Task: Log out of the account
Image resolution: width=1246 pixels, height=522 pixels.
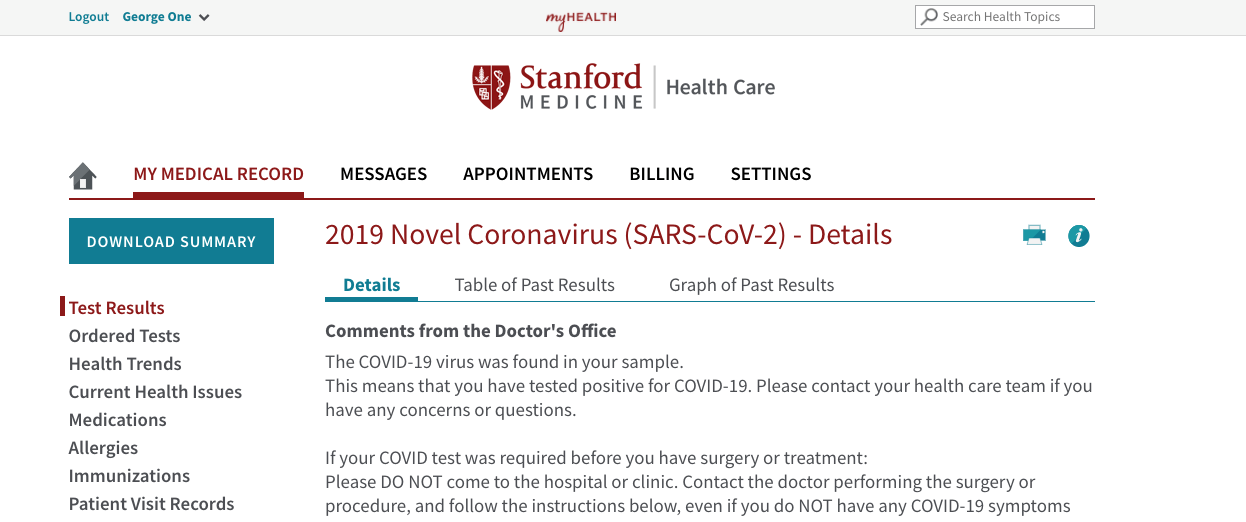Action: (89, 17)
